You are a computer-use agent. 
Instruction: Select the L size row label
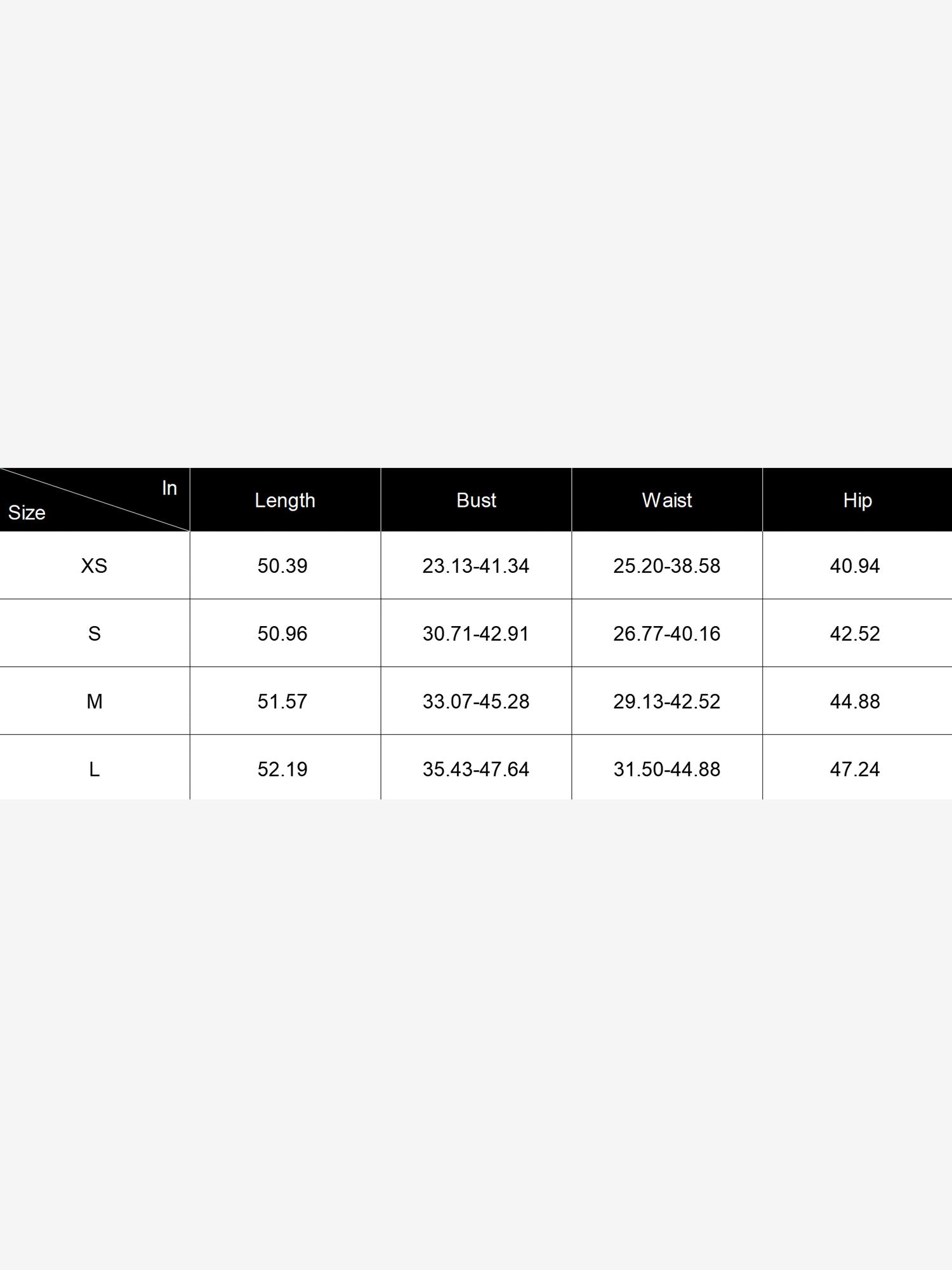[94, 770]
